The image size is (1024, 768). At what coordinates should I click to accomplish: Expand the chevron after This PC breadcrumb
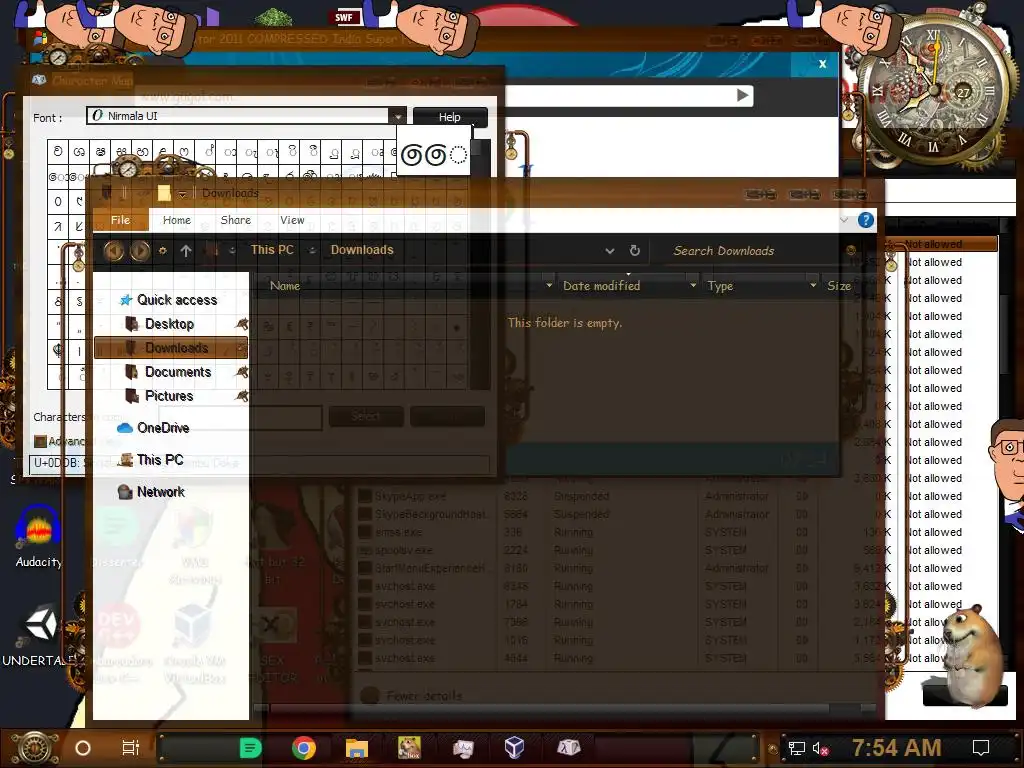[312, 250]
